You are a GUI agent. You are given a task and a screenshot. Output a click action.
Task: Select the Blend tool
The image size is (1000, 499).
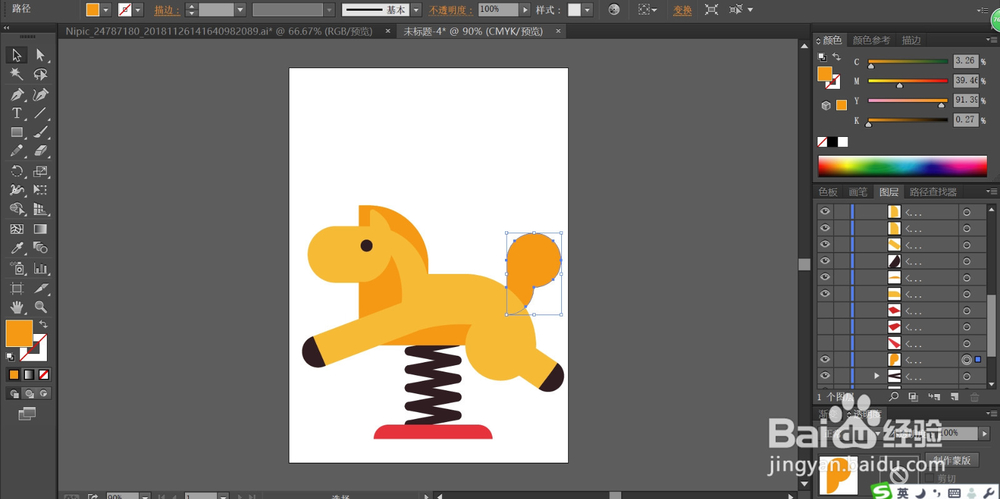coord(40,248)
